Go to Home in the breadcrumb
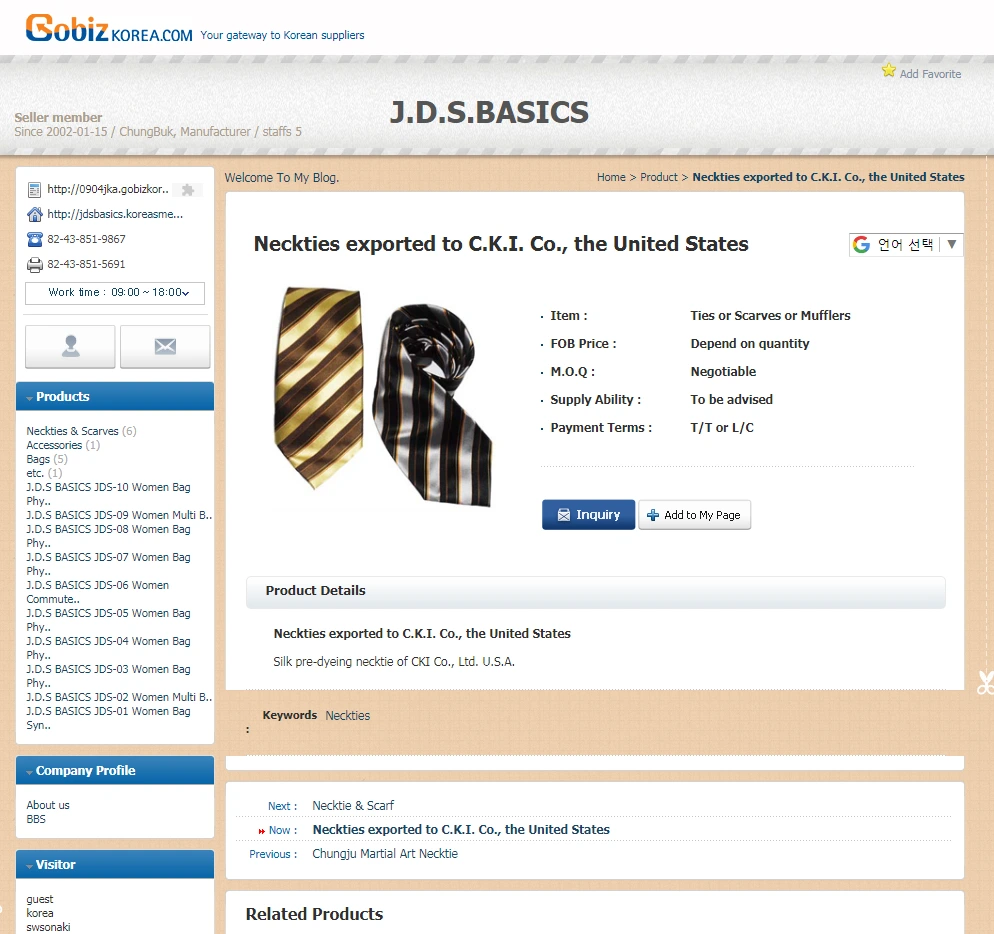994x934 pixels. tap(611, 178)
